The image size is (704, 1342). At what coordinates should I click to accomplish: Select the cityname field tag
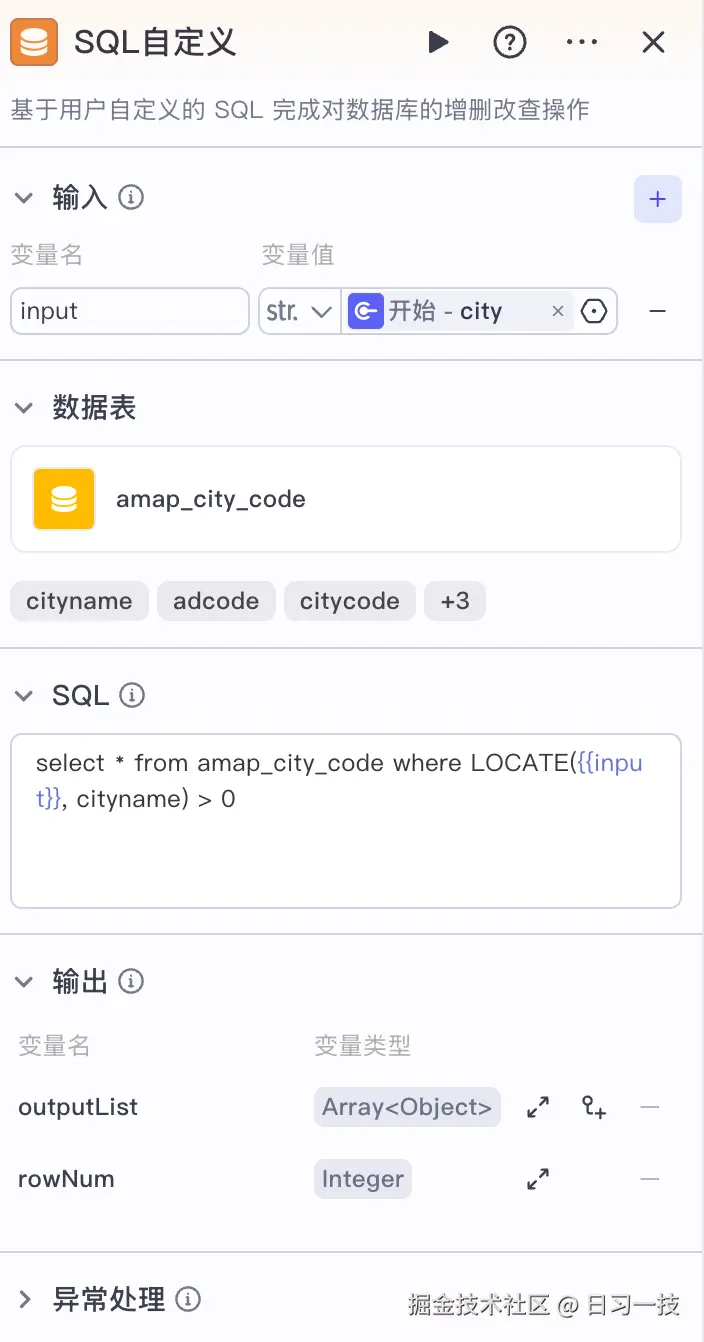[79, 601]
